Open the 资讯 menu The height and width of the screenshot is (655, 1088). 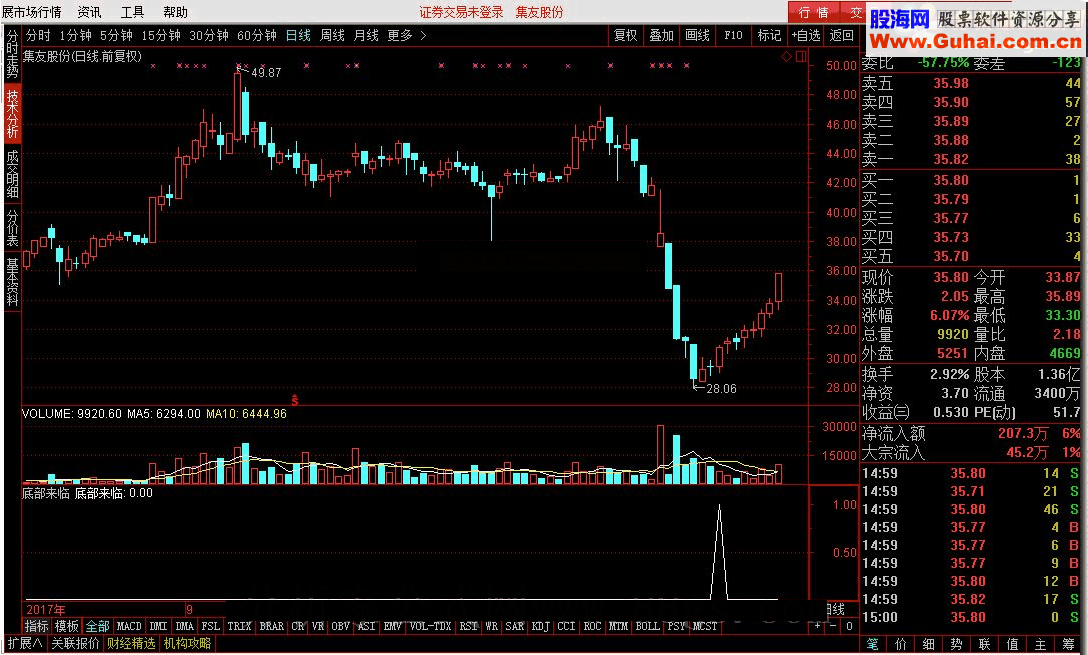[x=89, y=12]
